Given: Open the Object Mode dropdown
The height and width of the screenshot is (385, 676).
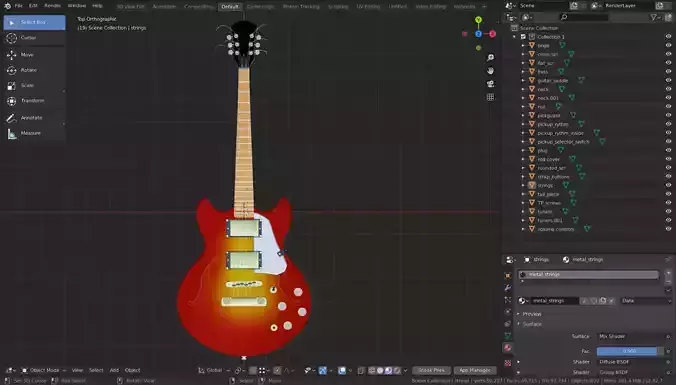Looking at the screenshot, I should 44,370.
